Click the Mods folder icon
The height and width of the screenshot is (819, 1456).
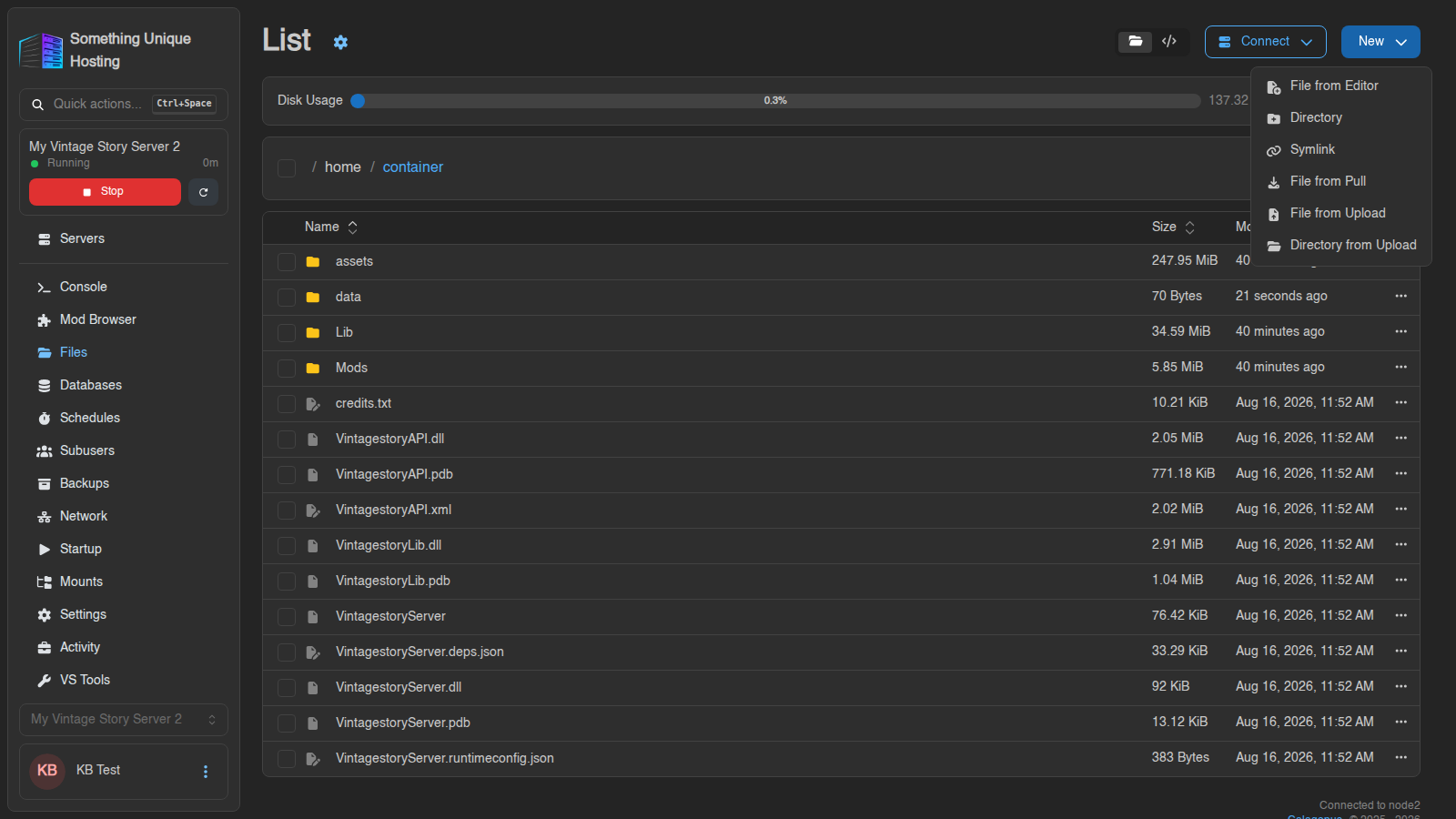click(x=313, y=369)
